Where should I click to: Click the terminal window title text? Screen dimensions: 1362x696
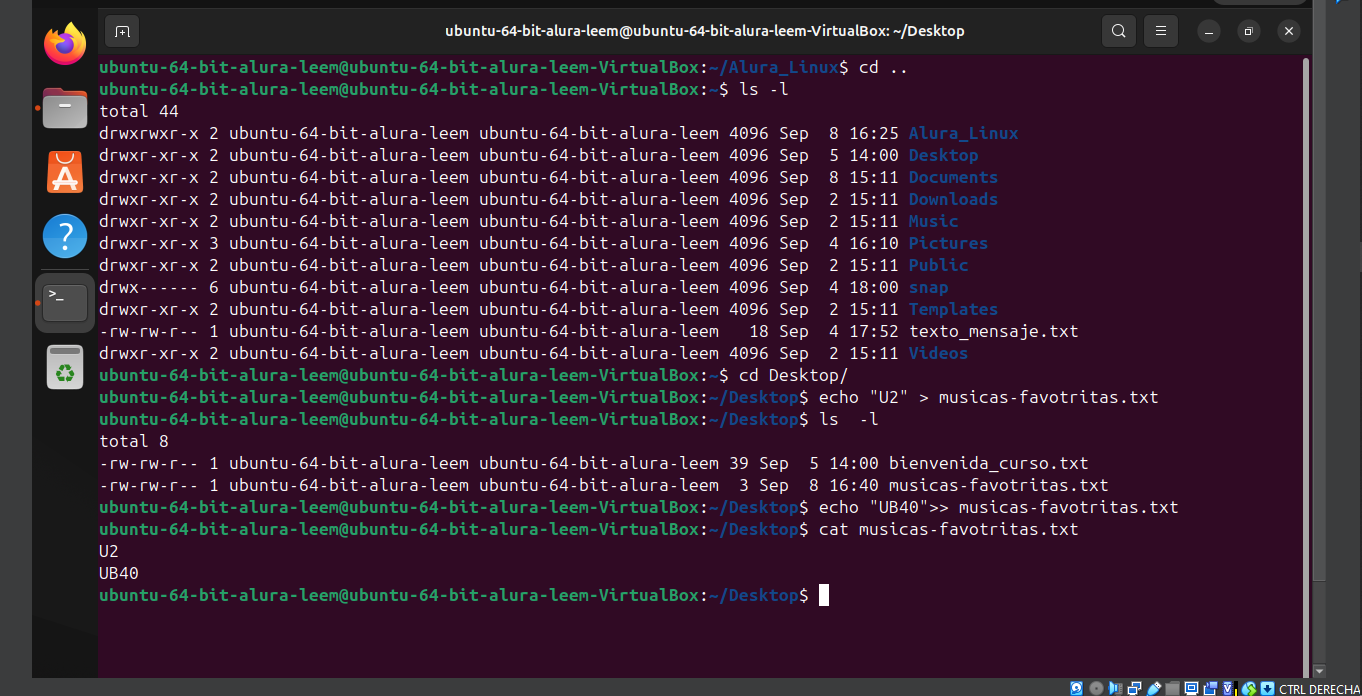tap(704, 31)
